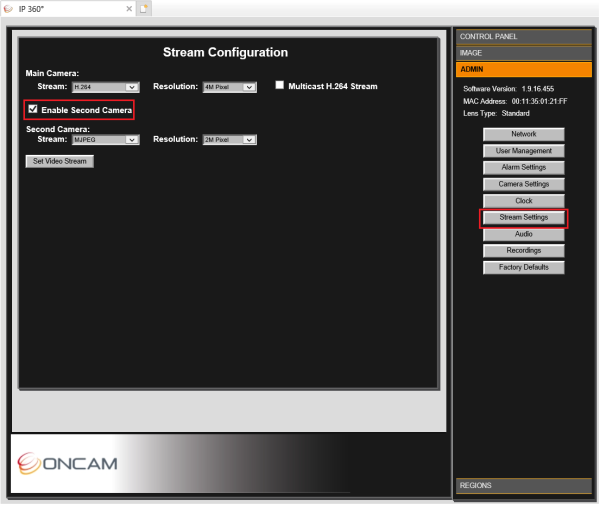Image resolution: width=600 pixels, height=506 pixels.
Task: Open the Main Camera Resolution dropdown
Action: click(230, 87)
